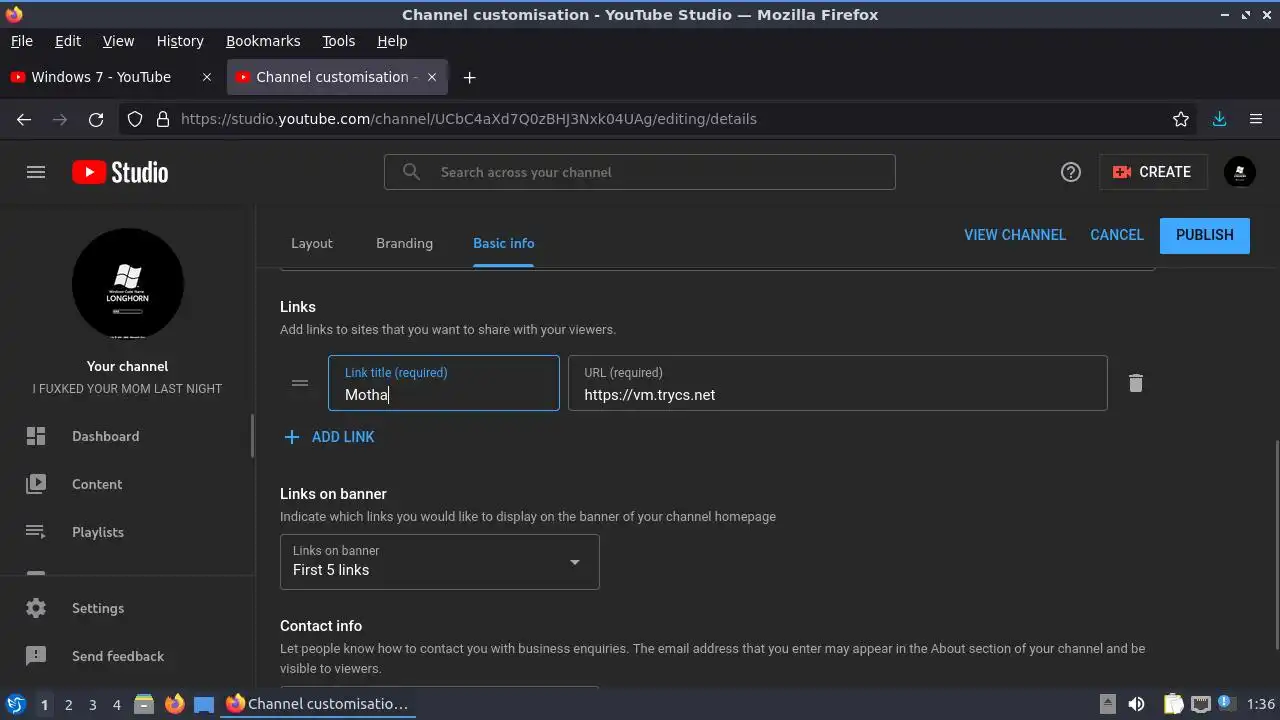This screenshot has height=720, width=1280.
Task: Close the Windows 7 - YouTube tab
Action: click(x=207, y=77)
